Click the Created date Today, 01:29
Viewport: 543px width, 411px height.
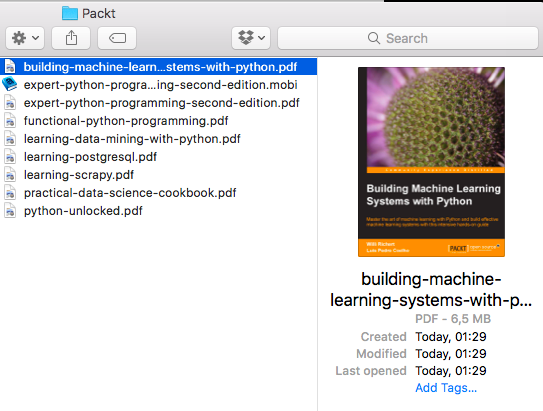451,337
